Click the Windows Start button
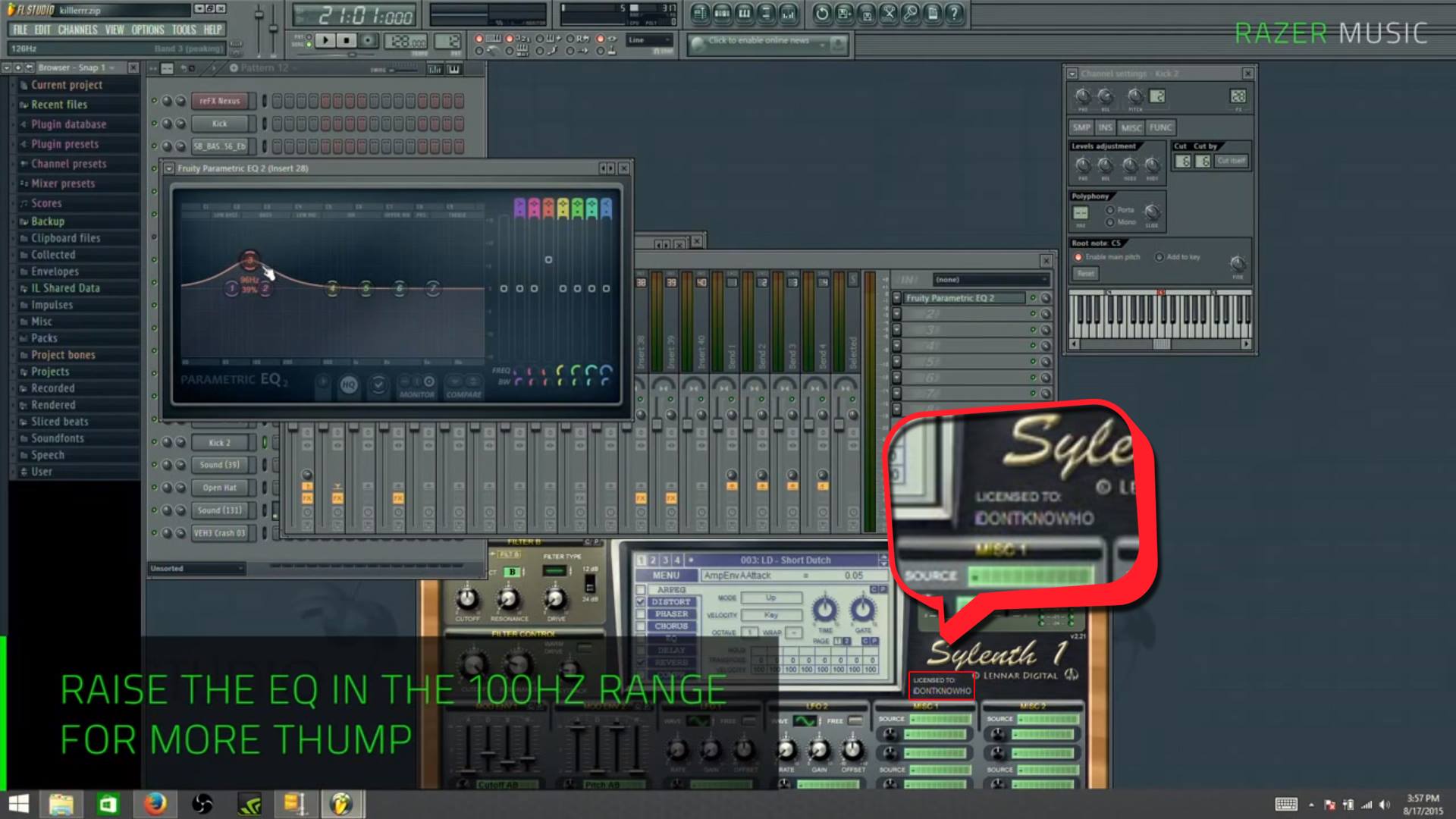1456x819 pixels. tap(17, 804)
